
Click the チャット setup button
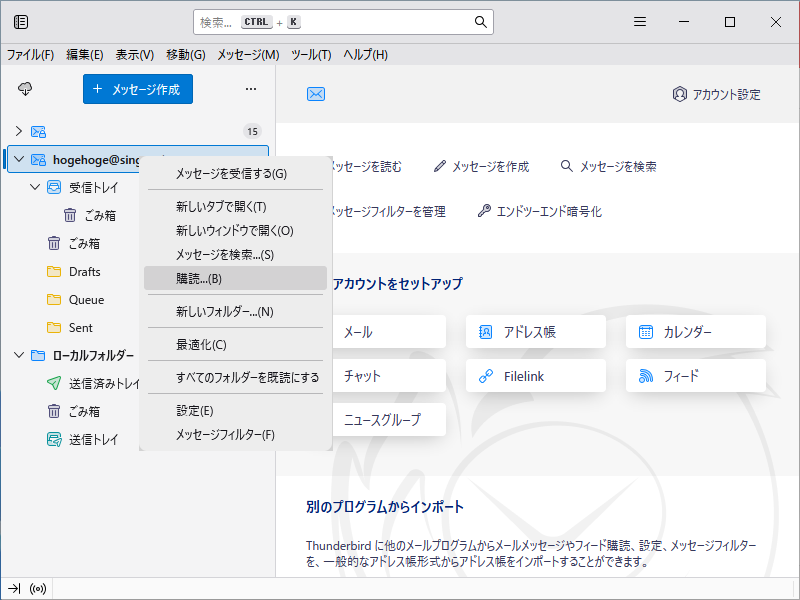pos(389,376)
